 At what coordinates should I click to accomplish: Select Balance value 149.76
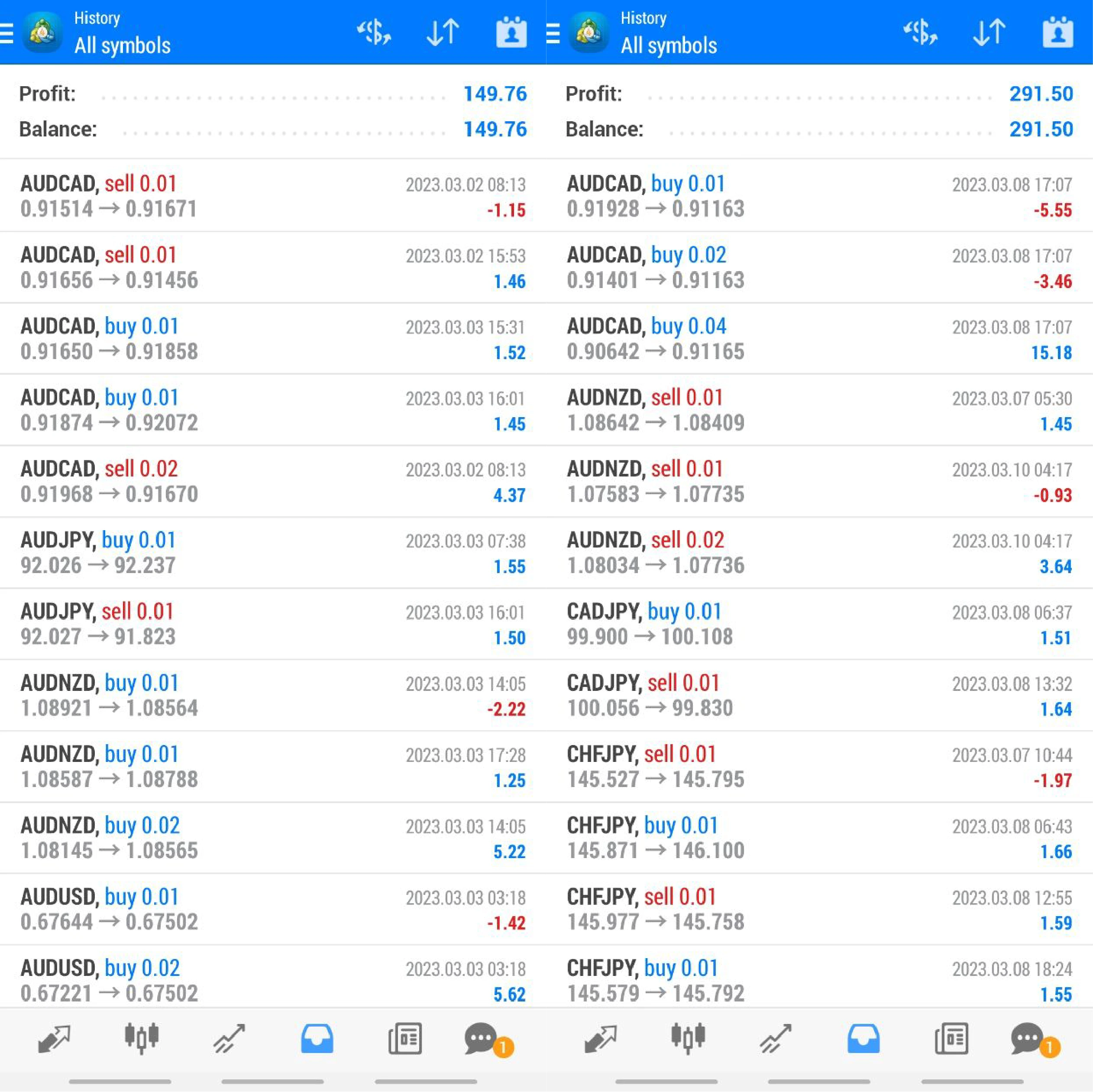495,130
